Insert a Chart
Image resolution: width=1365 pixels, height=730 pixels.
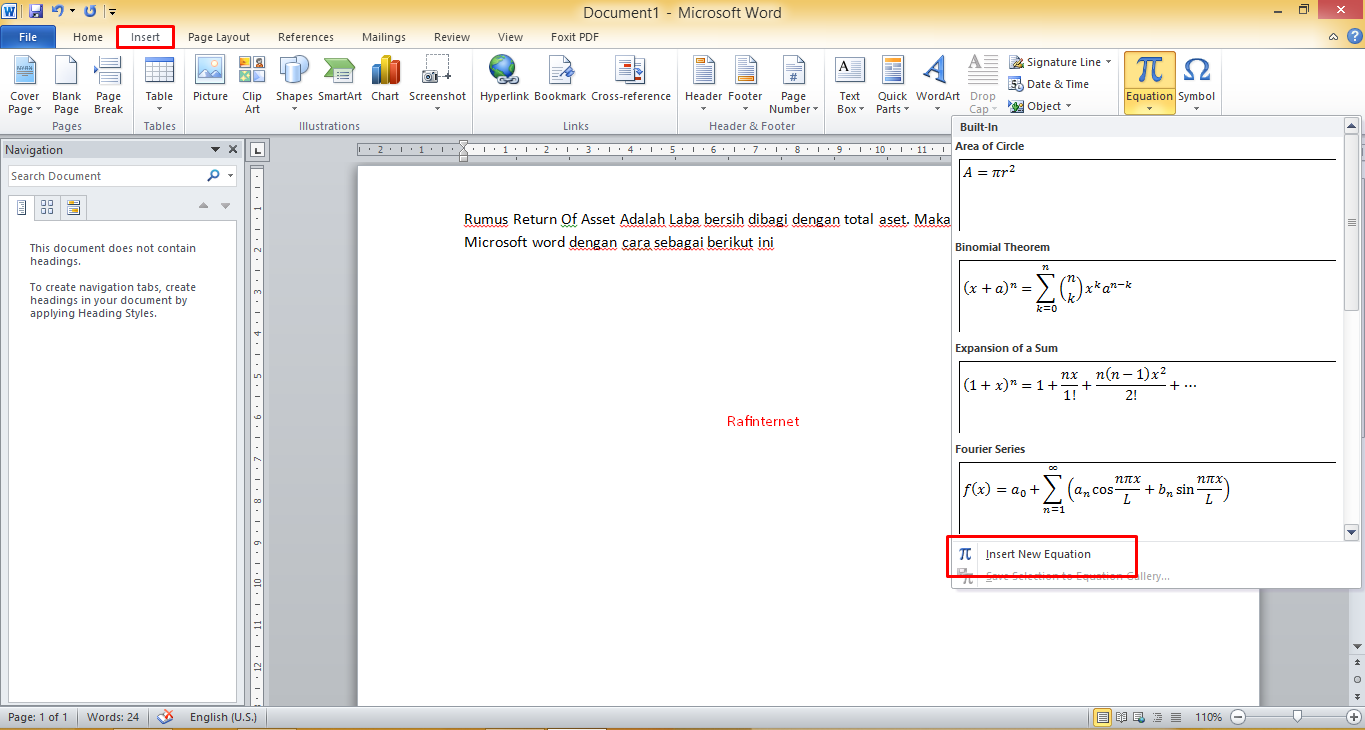pyautogui.click(x=385, y=80)
